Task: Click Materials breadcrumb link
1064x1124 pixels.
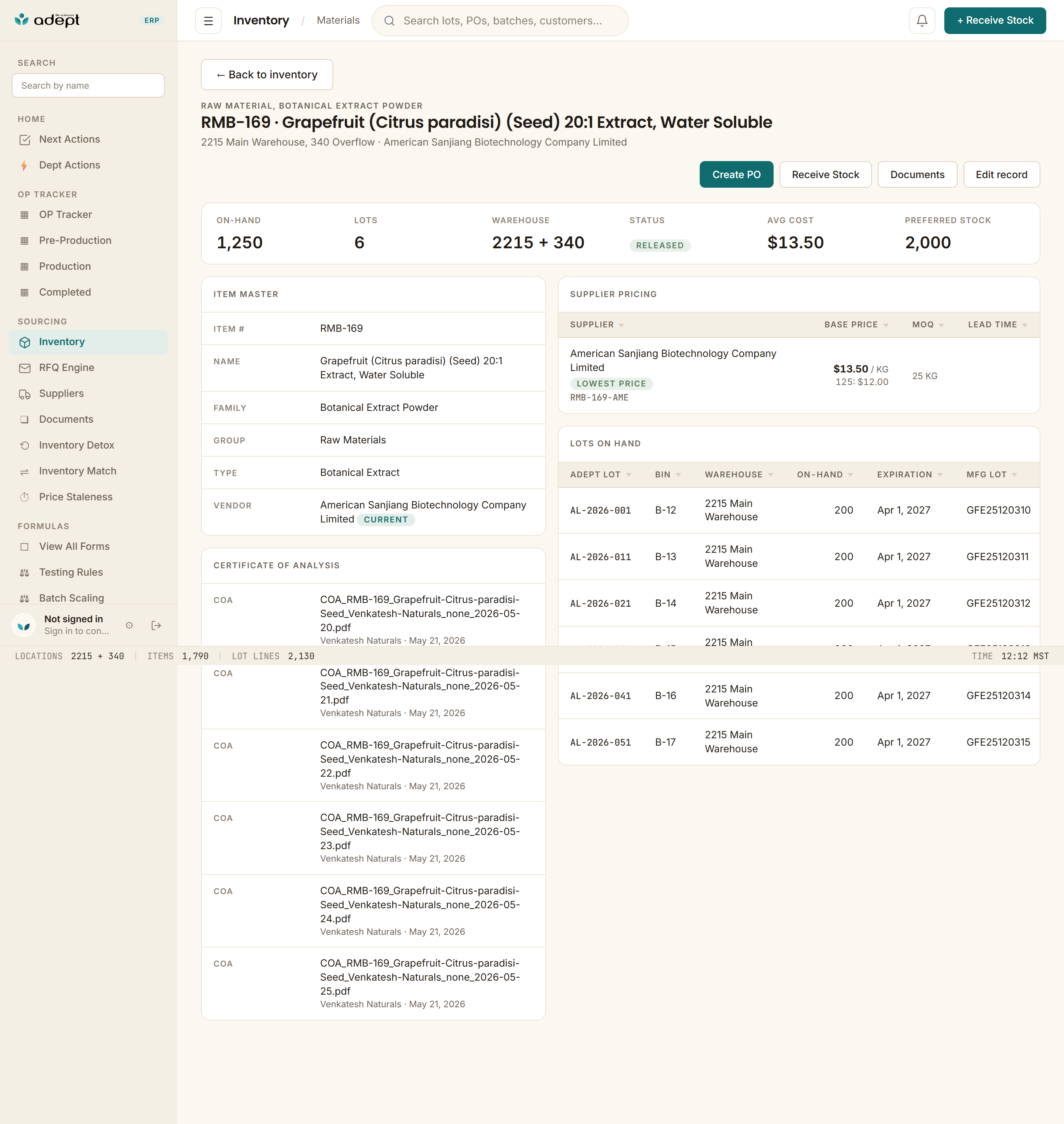Action: (338, 20)
